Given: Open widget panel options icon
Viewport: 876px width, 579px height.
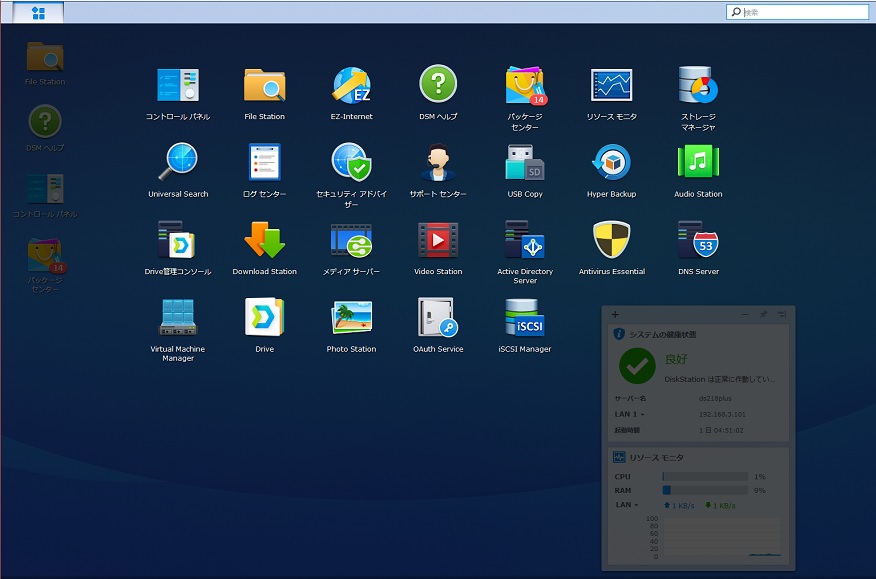Looking at the screenshot, I should coord(782,315).
